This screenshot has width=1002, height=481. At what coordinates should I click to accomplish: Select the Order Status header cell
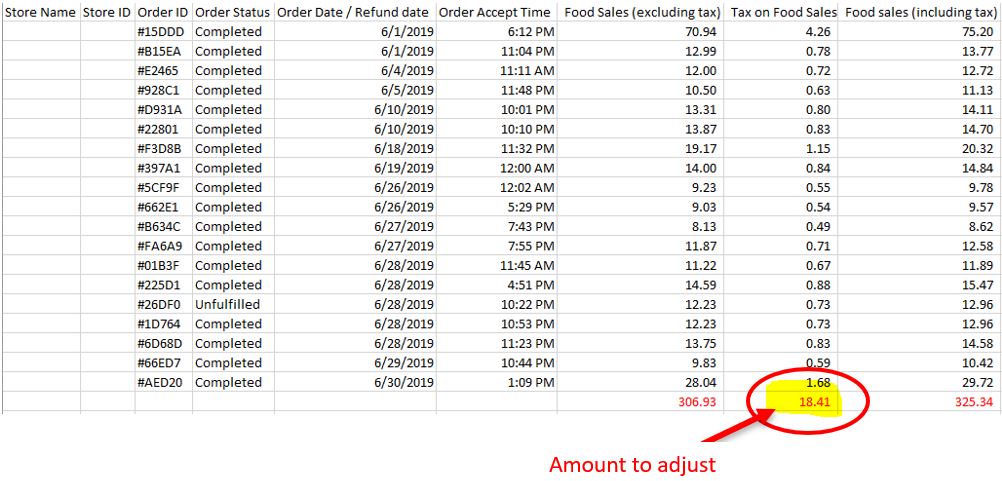point(232,12)
